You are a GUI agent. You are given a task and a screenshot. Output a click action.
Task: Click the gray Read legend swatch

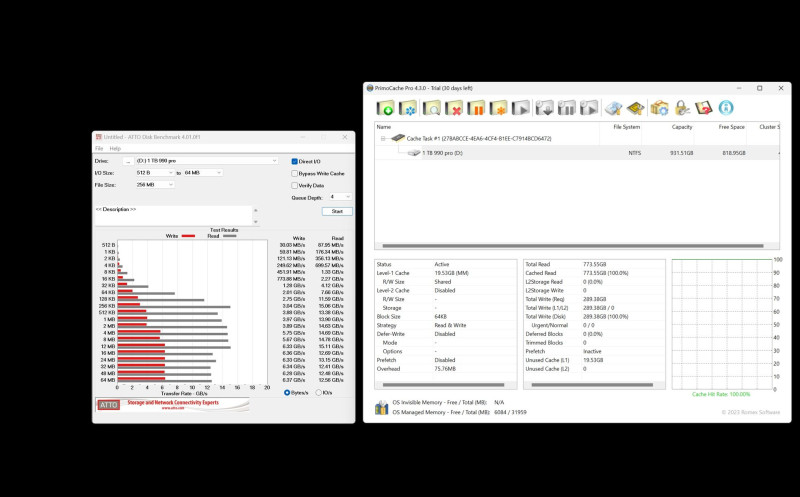coord(230,236)
